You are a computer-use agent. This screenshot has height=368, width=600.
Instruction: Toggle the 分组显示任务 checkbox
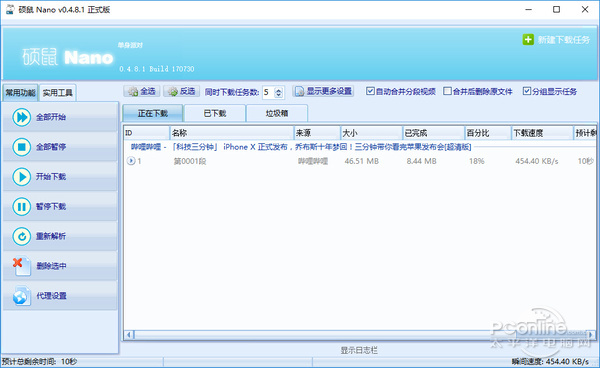click(x=527, y=91)
